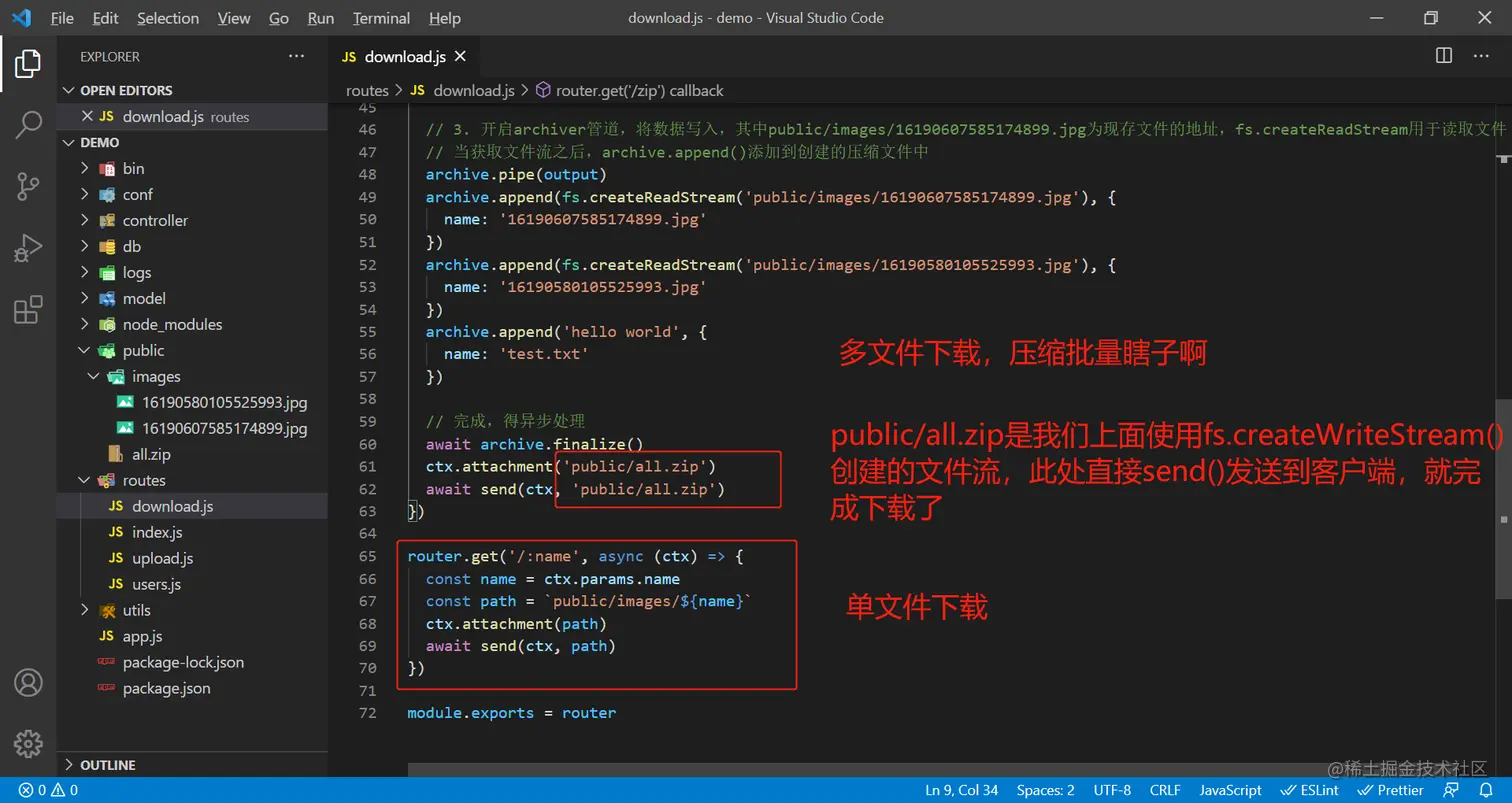1512x803 pixels.
Task: Open package.json file
Action: 192,688
